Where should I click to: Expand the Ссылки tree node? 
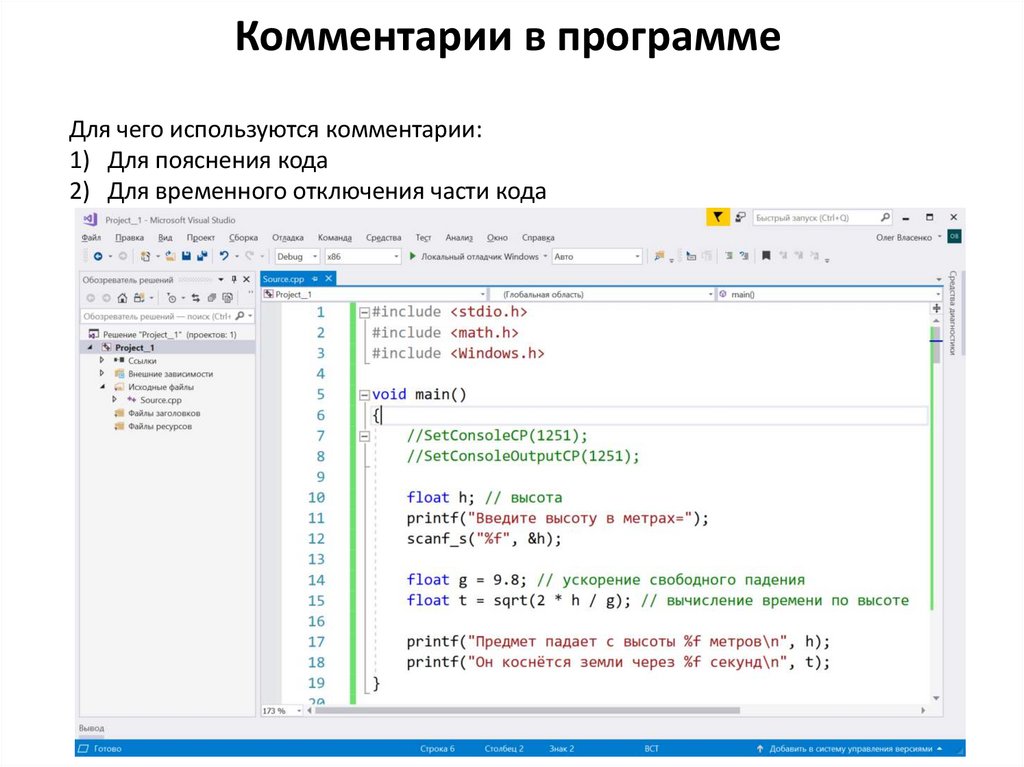click(x=102, y=360)
